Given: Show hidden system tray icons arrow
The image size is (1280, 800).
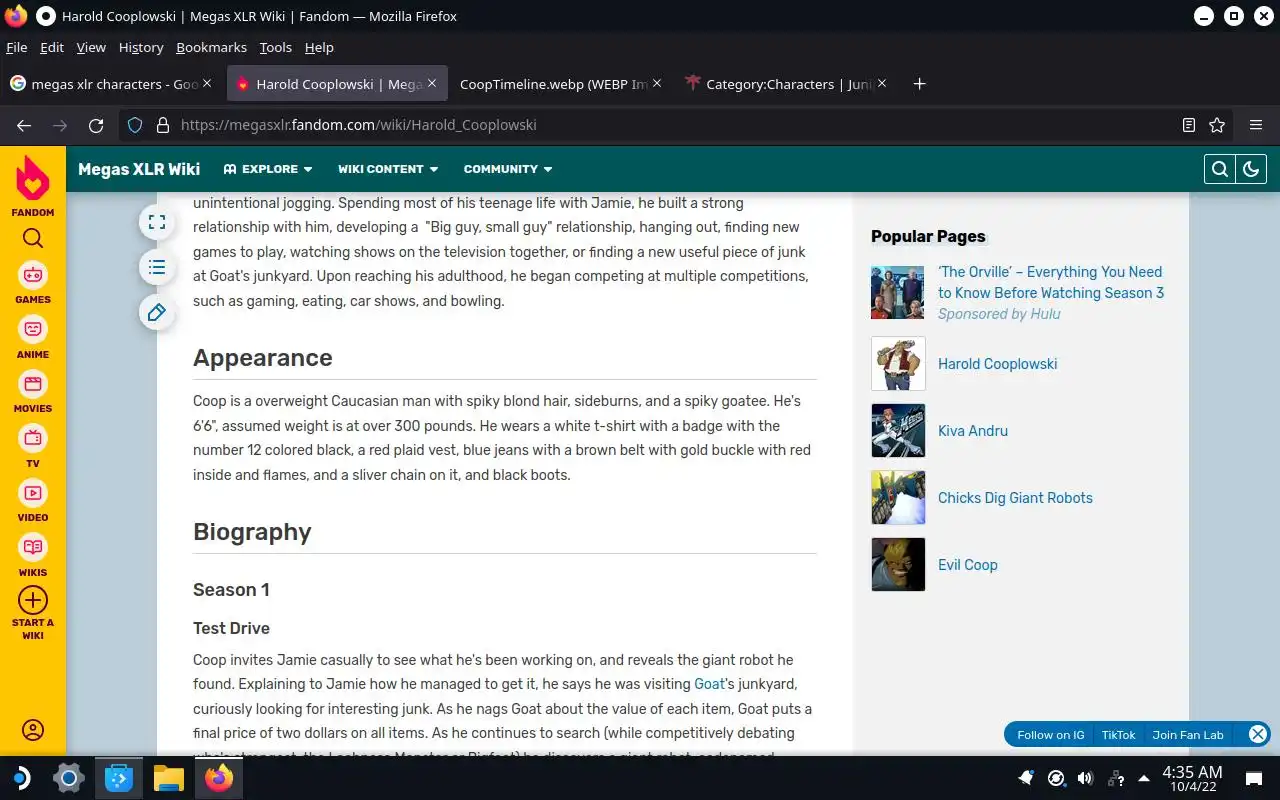Looking at the screenshot, I should [x=1143, y=778].
